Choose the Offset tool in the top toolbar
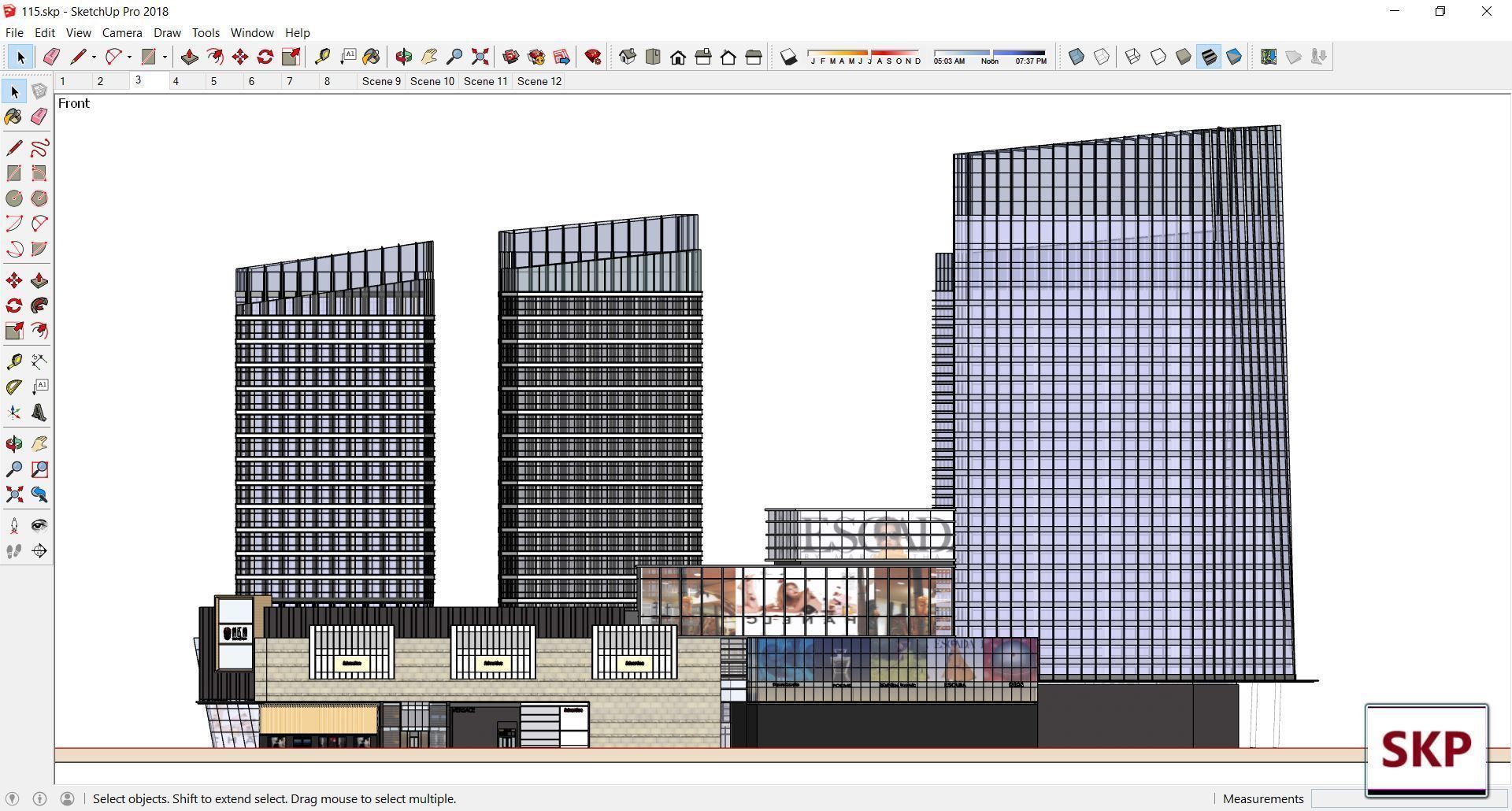 click(x=214, y=57)
